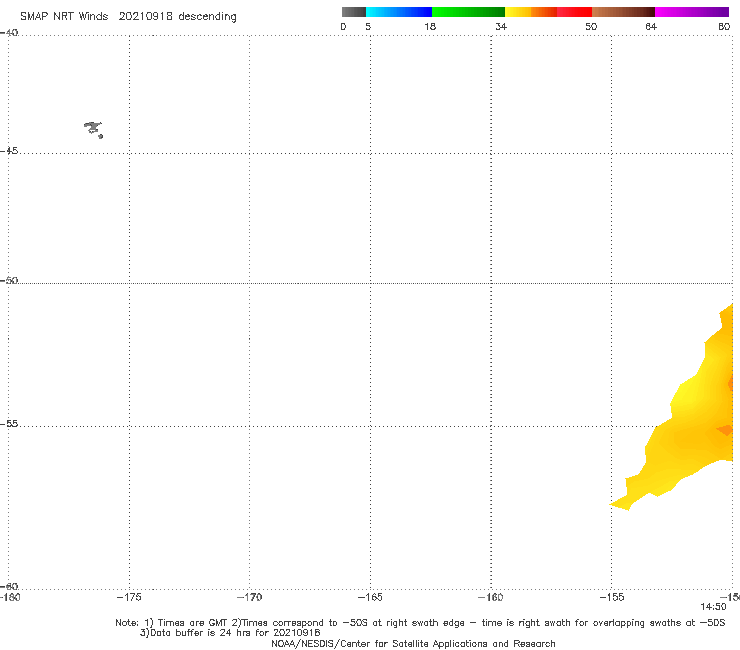Click the title text 'SMAP NRT Winds 20210918 descending'
The image size is (740, 650).
[x=128, y=17]
